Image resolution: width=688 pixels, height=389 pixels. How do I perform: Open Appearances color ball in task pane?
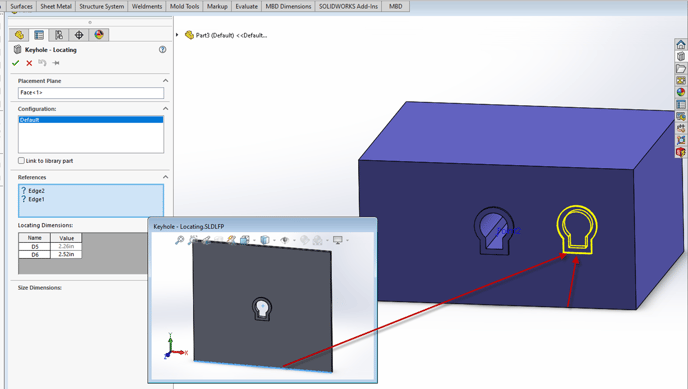[x=681, y=92]
